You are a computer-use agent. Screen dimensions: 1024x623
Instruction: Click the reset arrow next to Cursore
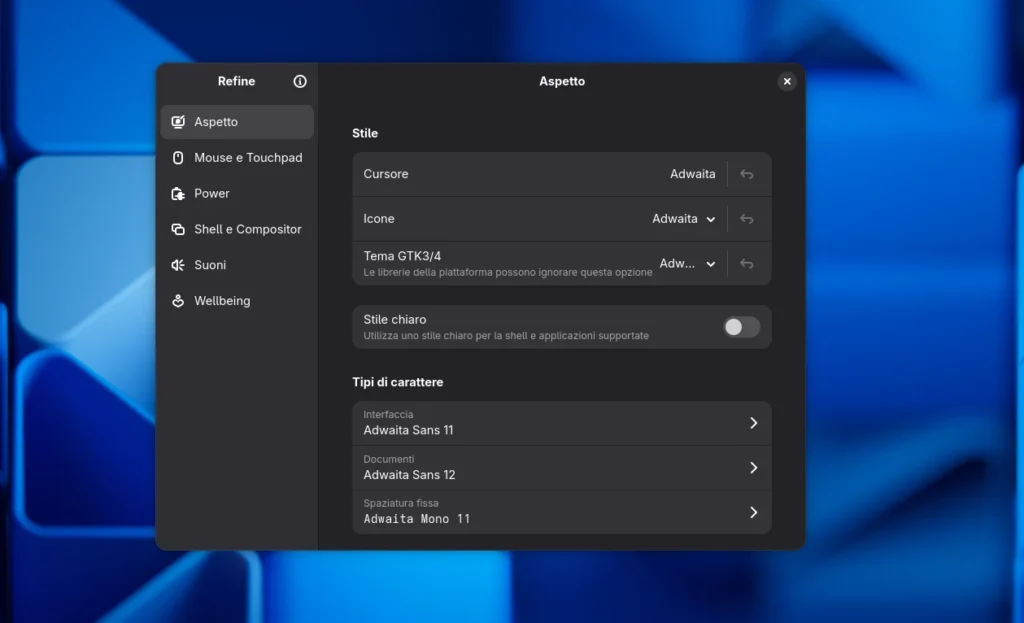click(x=746, y=173)
